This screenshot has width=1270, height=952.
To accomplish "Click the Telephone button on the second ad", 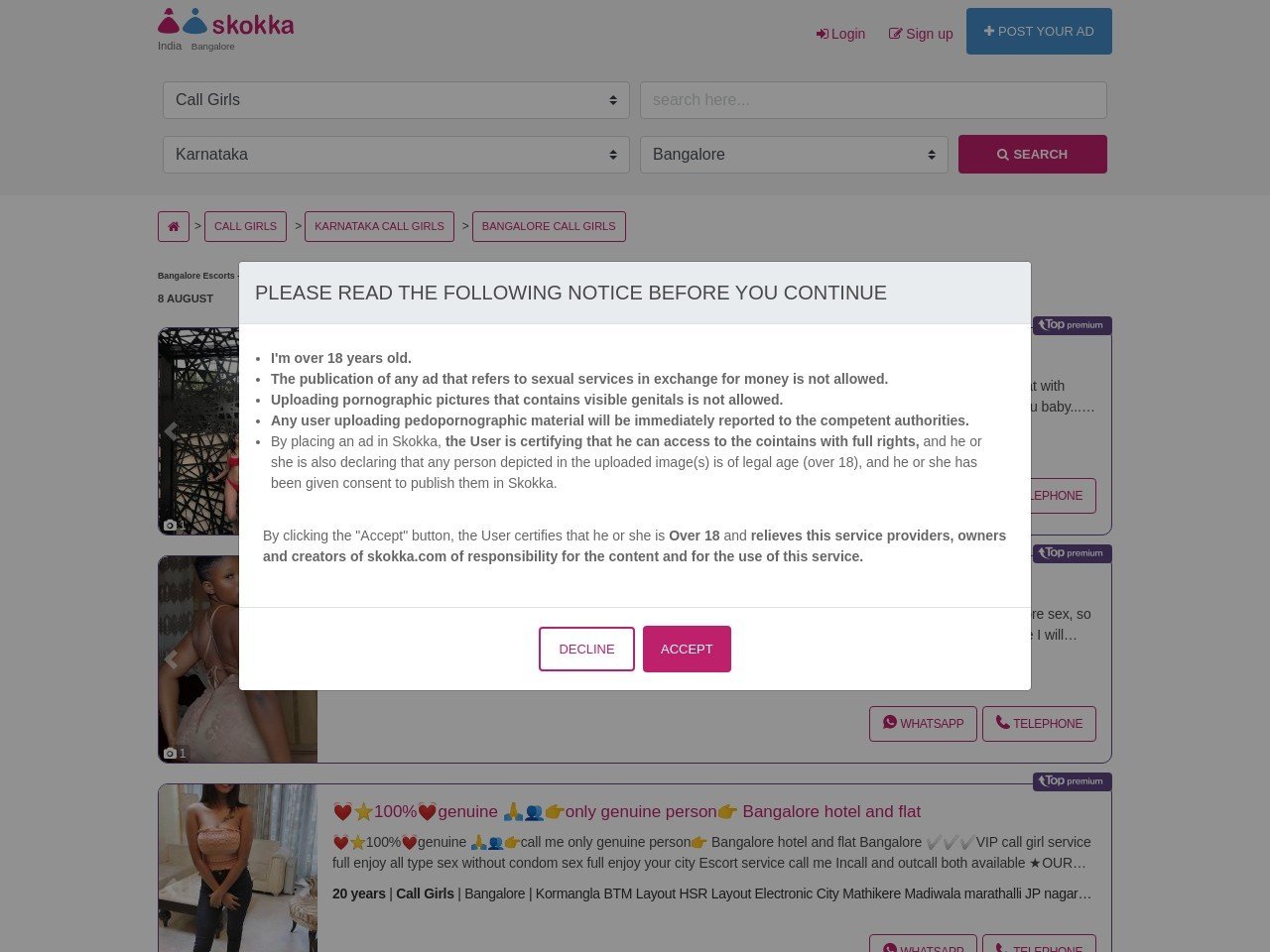I will pyautogui.click(x=1039, y=724).
